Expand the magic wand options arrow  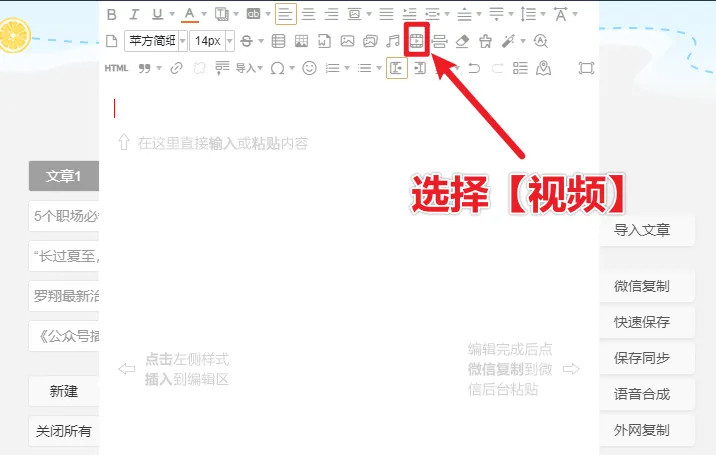pos(523,41)
